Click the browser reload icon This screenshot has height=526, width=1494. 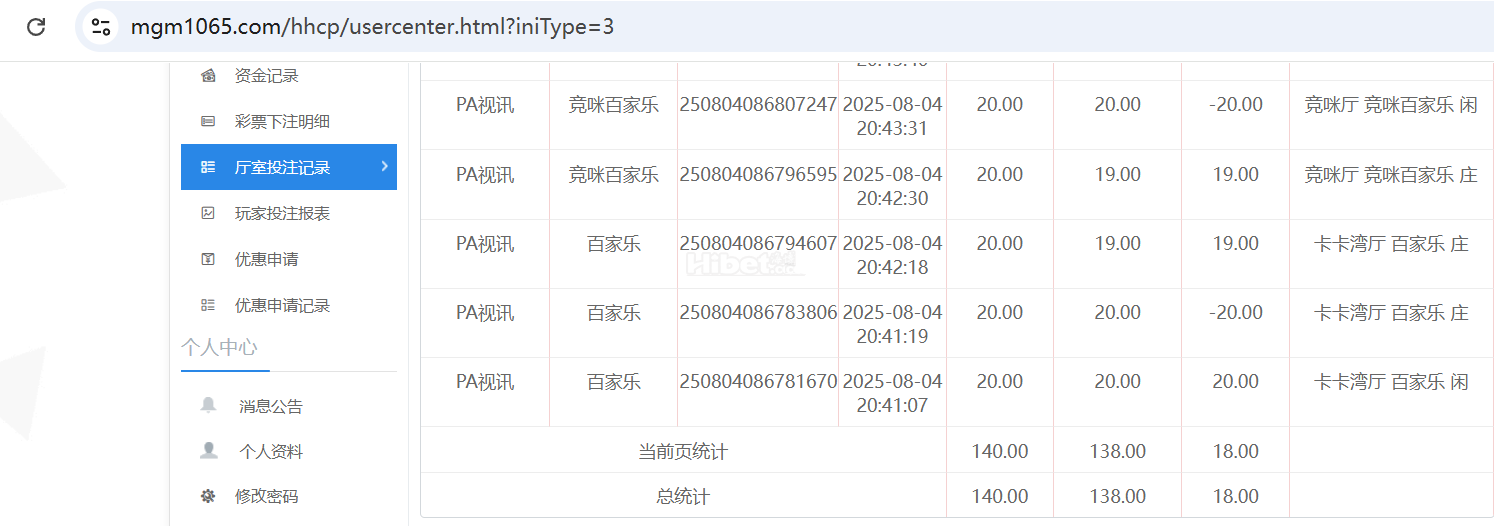tap(36, 27)
